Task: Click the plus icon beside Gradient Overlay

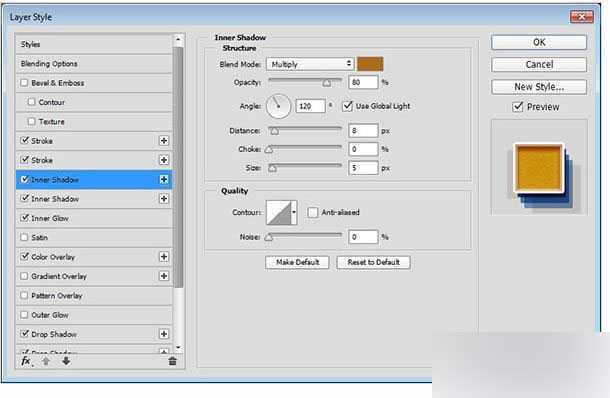Action: point(164,276)
